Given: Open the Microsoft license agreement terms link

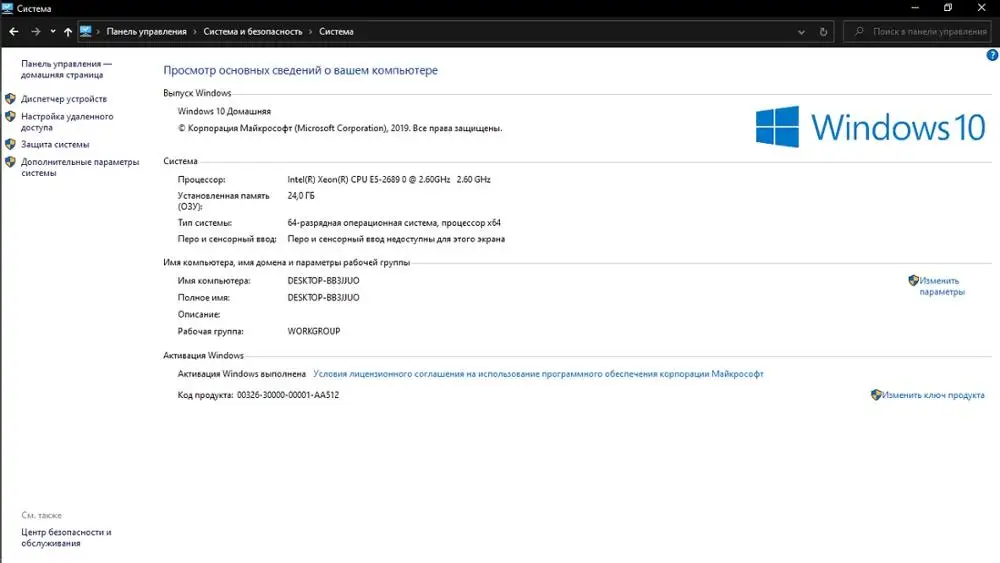Looking at the screenshot, I should [538, 374].
